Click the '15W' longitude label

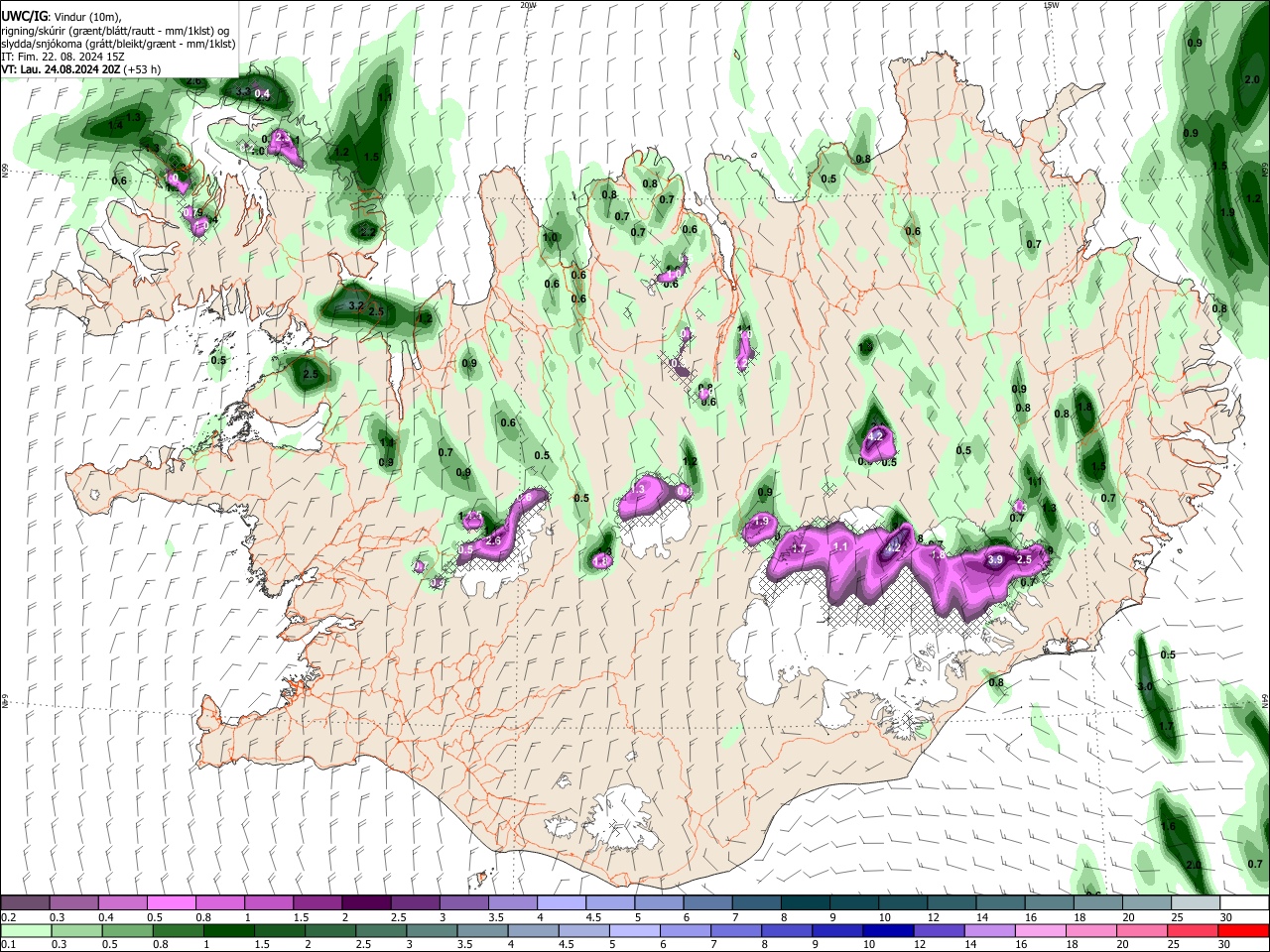point(1050,5)
